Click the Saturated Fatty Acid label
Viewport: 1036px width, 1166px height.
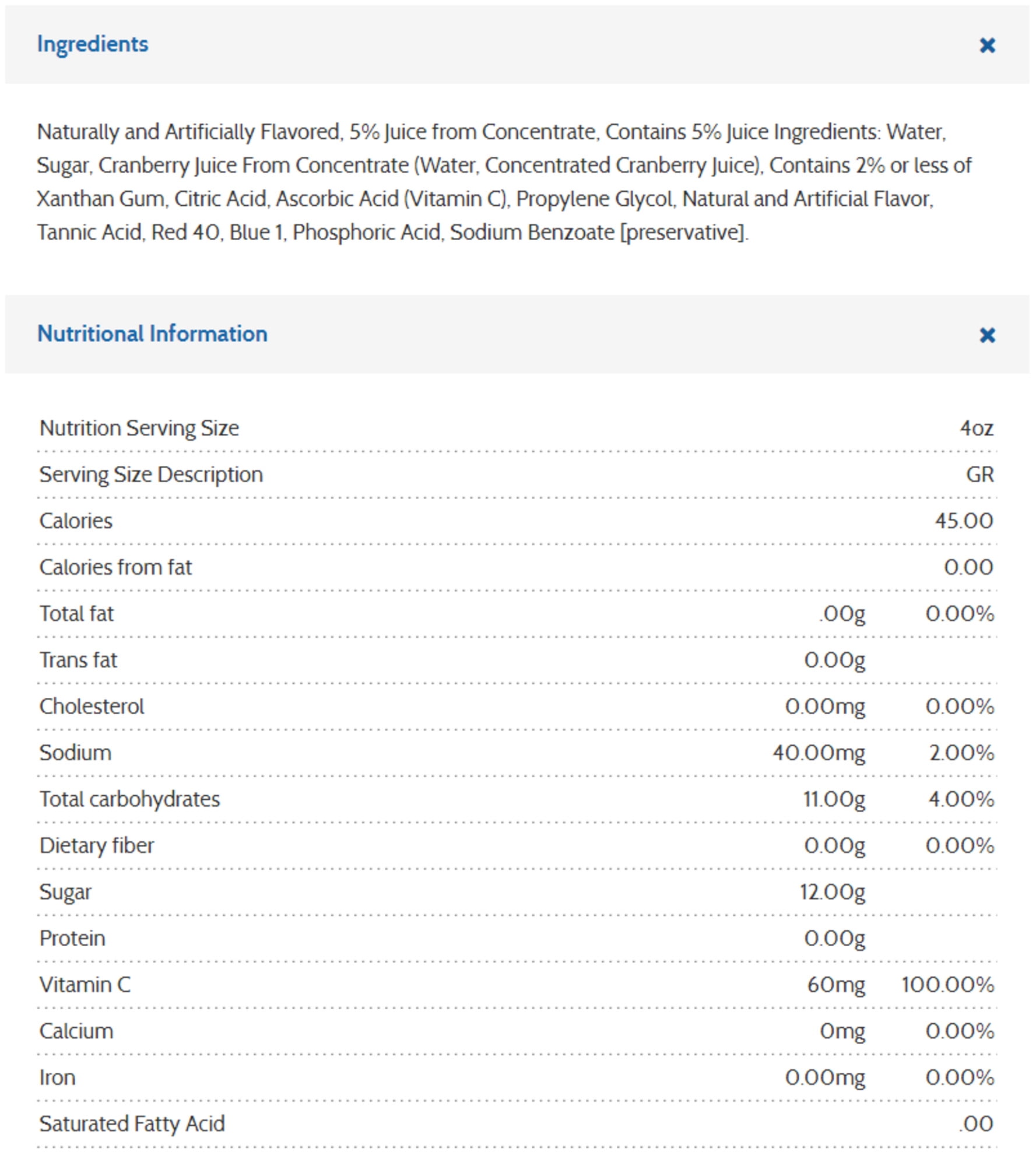(132, 1124)
